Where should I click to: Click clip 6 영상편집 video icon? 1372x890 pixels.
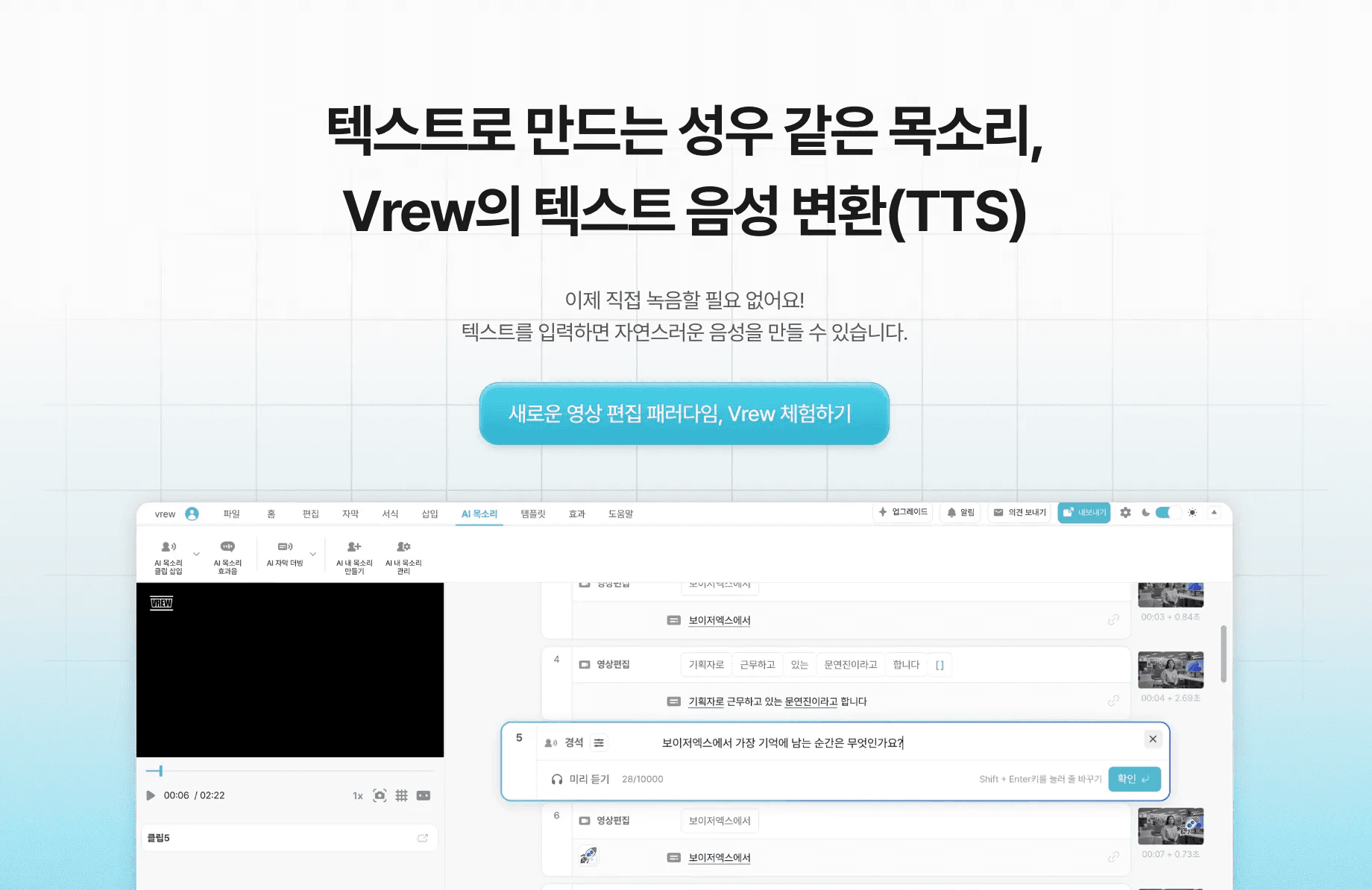click(585, 821)
